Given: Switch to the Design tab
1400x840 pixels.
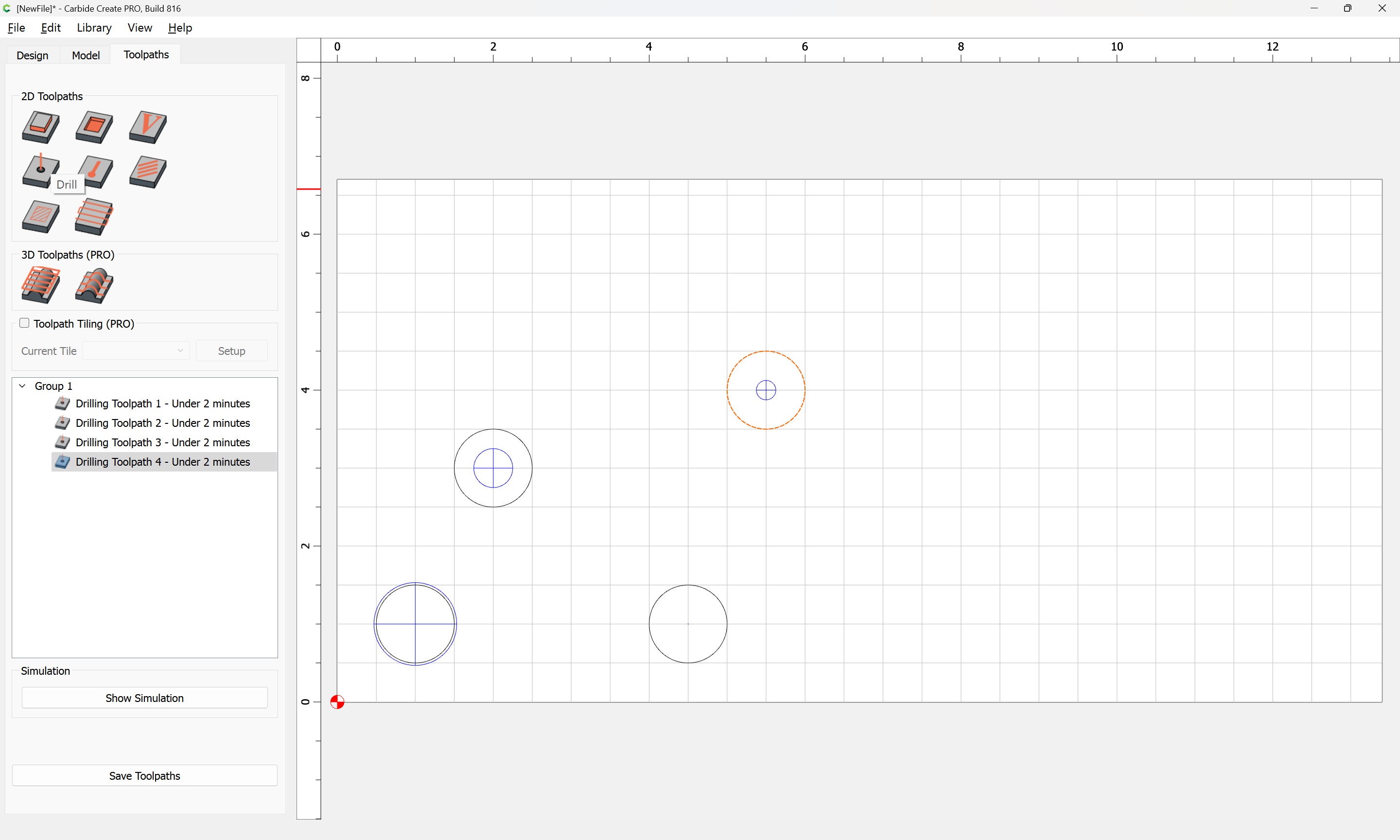Looking at the screenshot, I should [x=32, y=55].
